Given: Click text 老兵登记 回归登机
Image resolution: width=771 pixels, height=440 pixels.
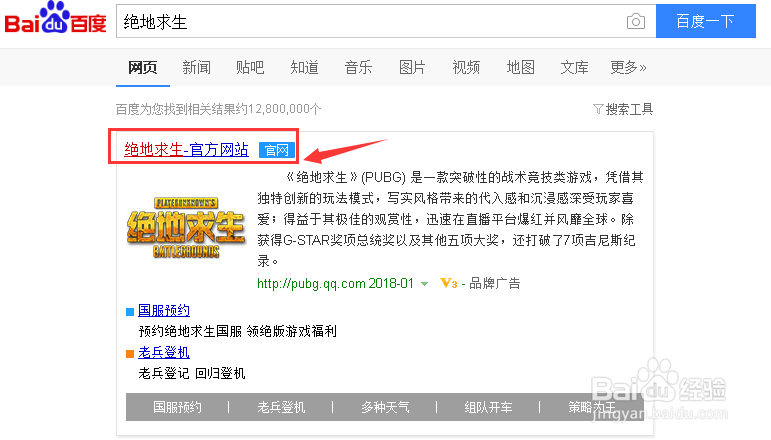Looking at the screenshot, I should tap(192, 374).
